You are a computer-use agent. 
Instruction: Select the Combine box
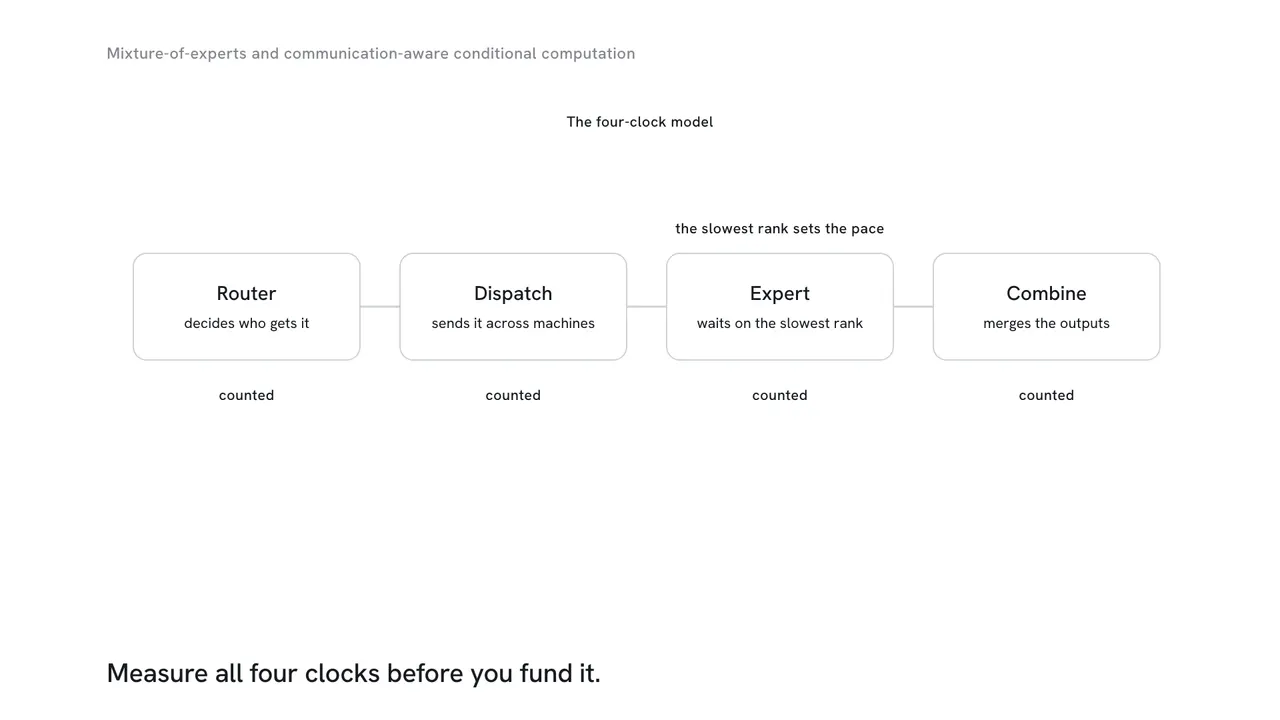coord(1046,307)
